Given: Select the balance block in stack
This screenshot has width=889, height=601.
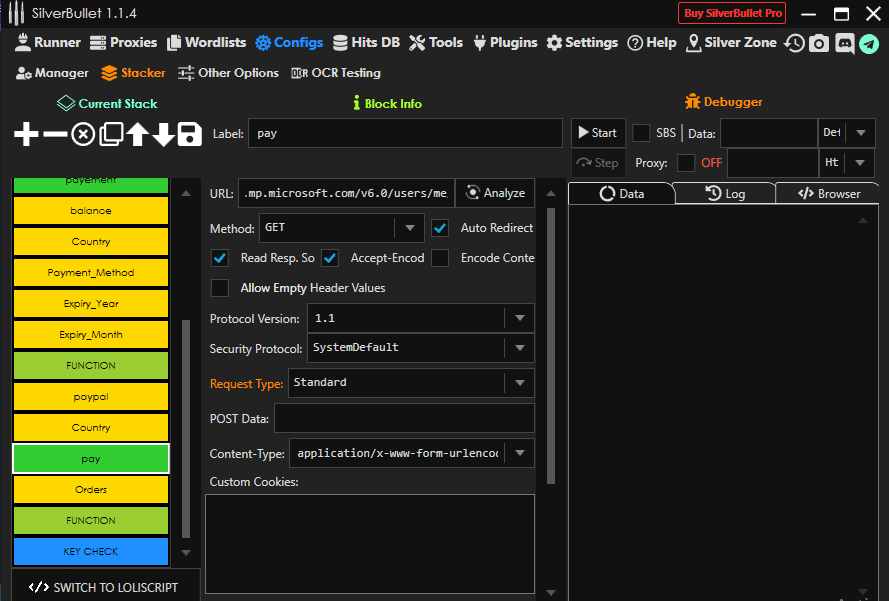Looking at the screenshot, I should coord(91,211).
